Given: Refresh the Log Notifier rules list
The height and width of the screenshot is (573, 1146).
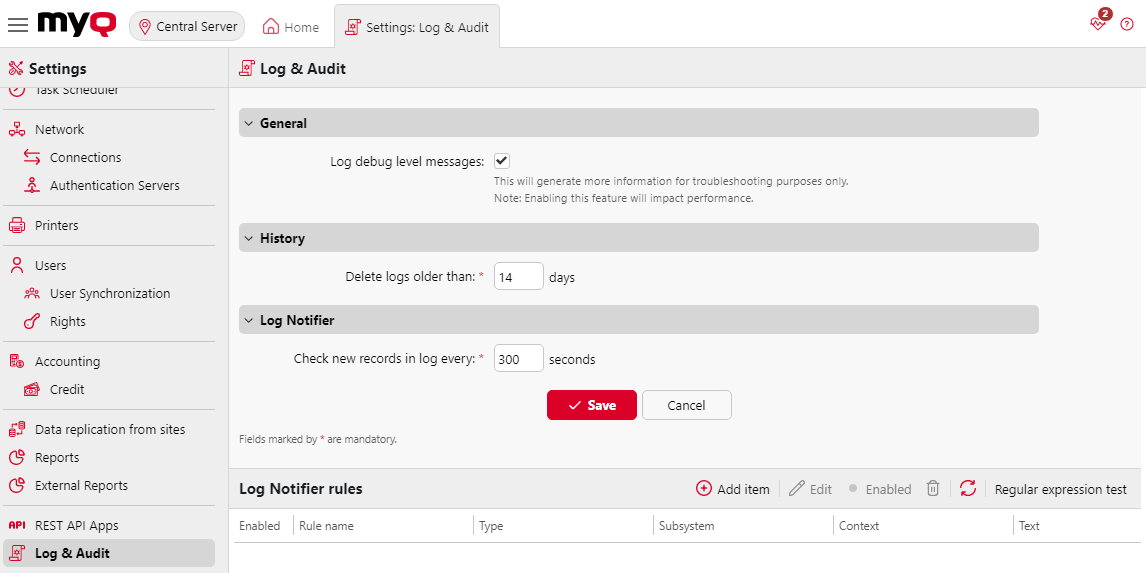Looking at the screenshot, I should [x=967, y=489].
